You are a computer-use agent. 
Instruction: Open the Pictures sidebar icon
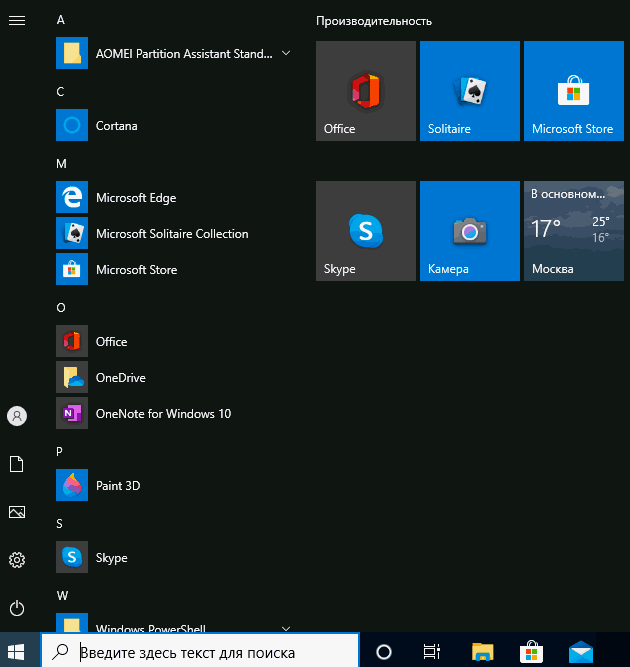(x=17, y=512)
